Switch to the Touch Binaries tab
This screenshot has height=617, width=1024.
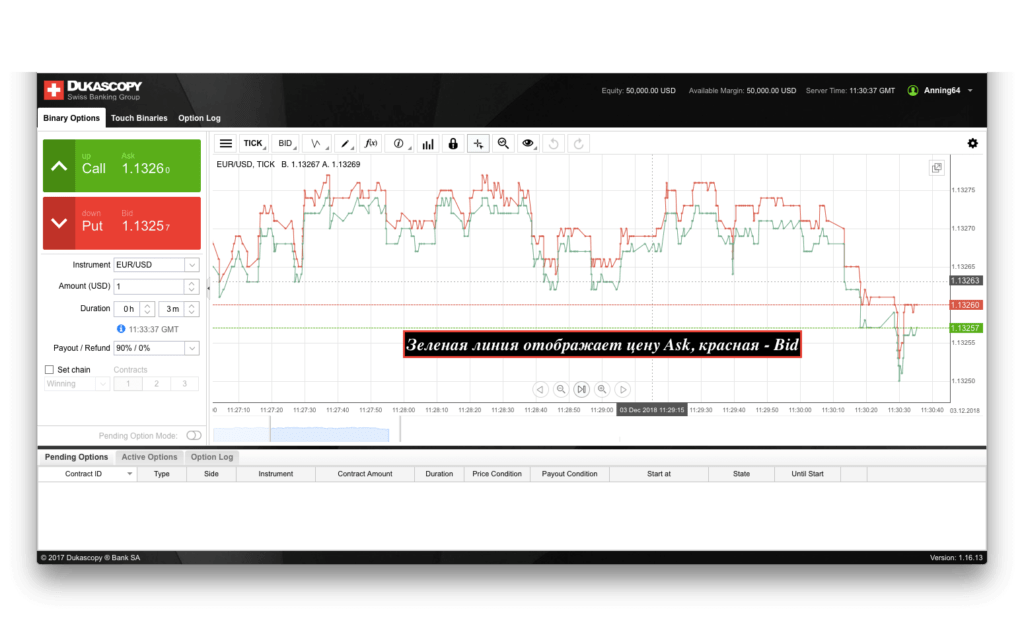click(x=139, y=118)
